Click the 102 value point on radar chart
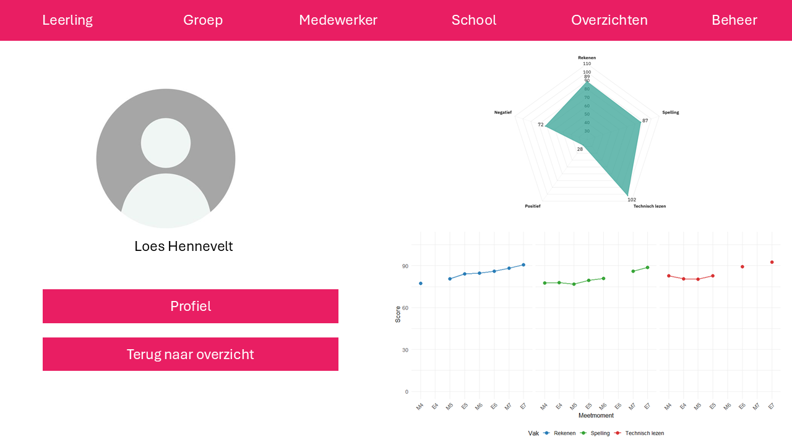Screen dimensions: 792x445 click(628, 195)
